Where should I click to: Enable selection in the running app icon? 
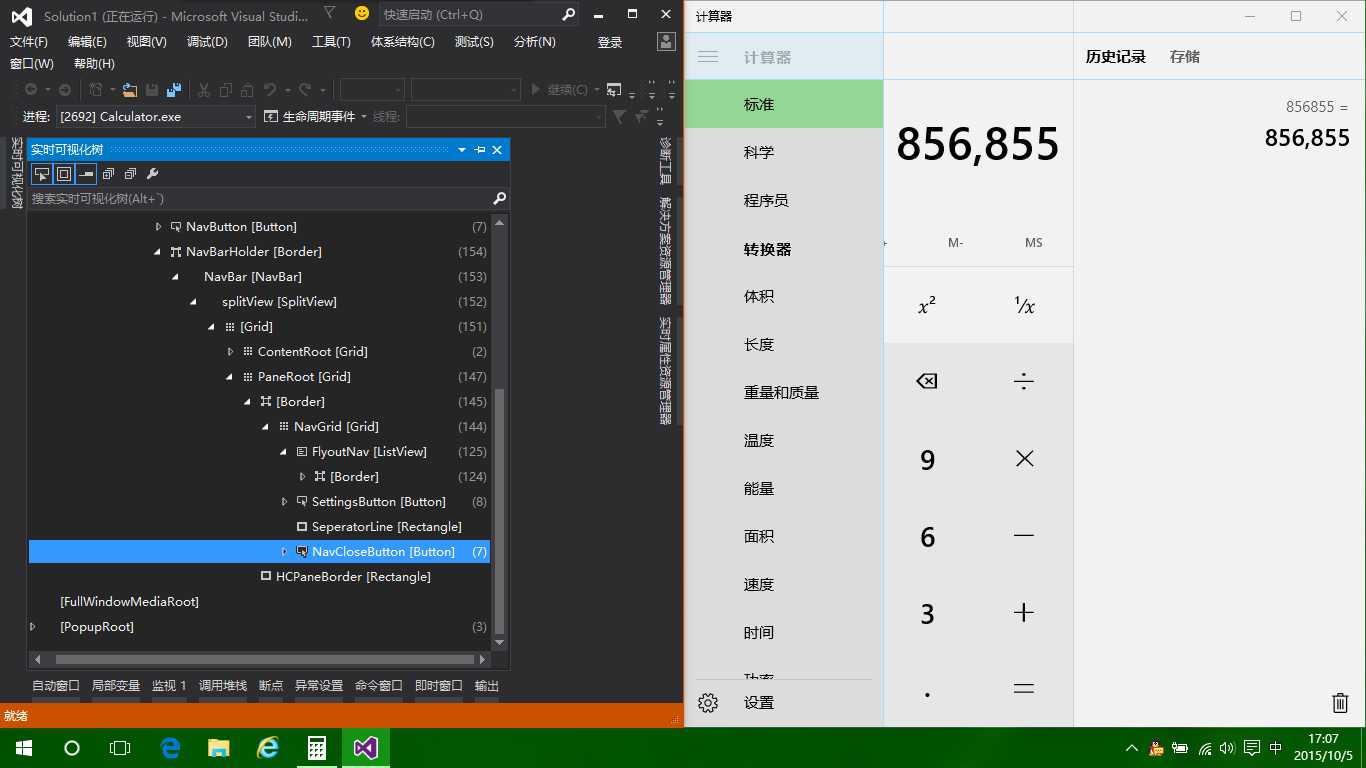tap(41, 174)
